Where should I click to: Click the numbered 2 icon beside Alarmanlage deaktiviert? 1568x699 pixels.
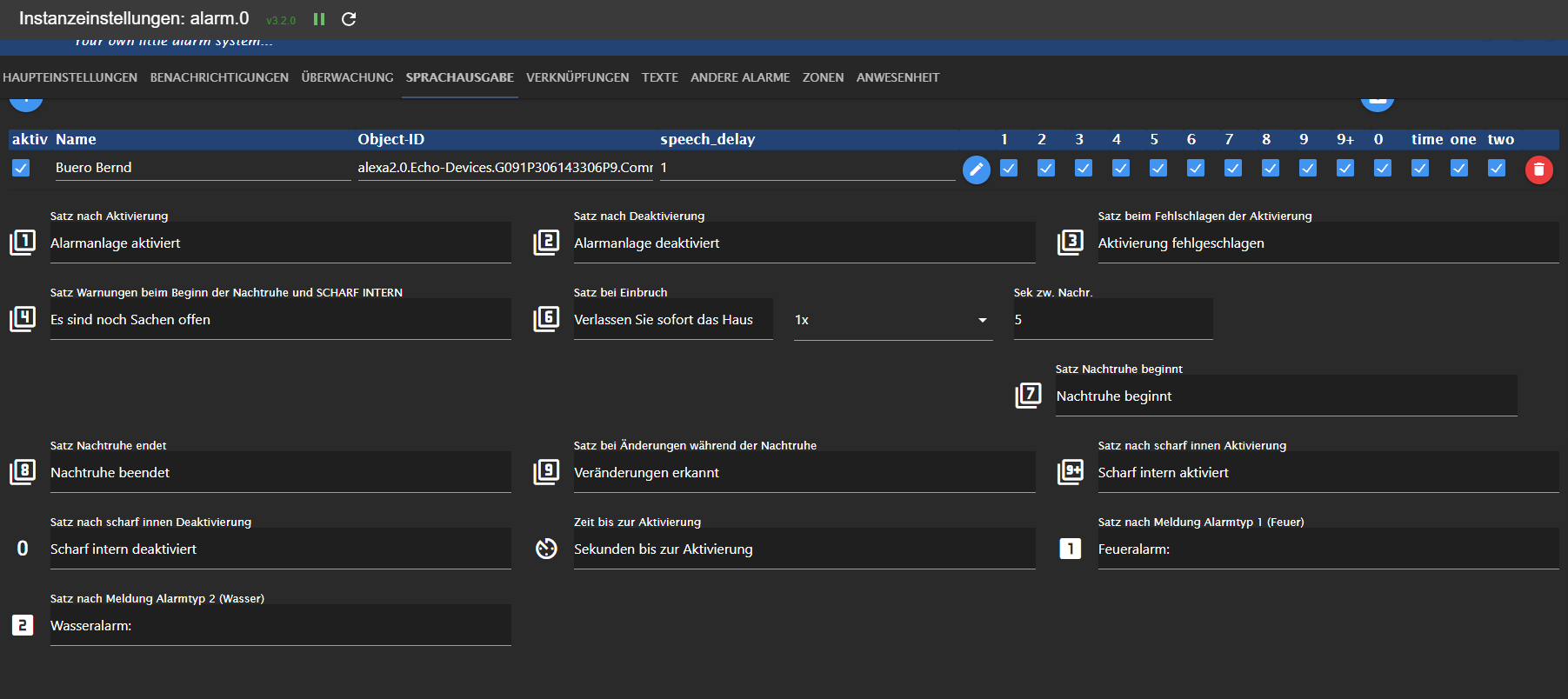tap(546, 243)
